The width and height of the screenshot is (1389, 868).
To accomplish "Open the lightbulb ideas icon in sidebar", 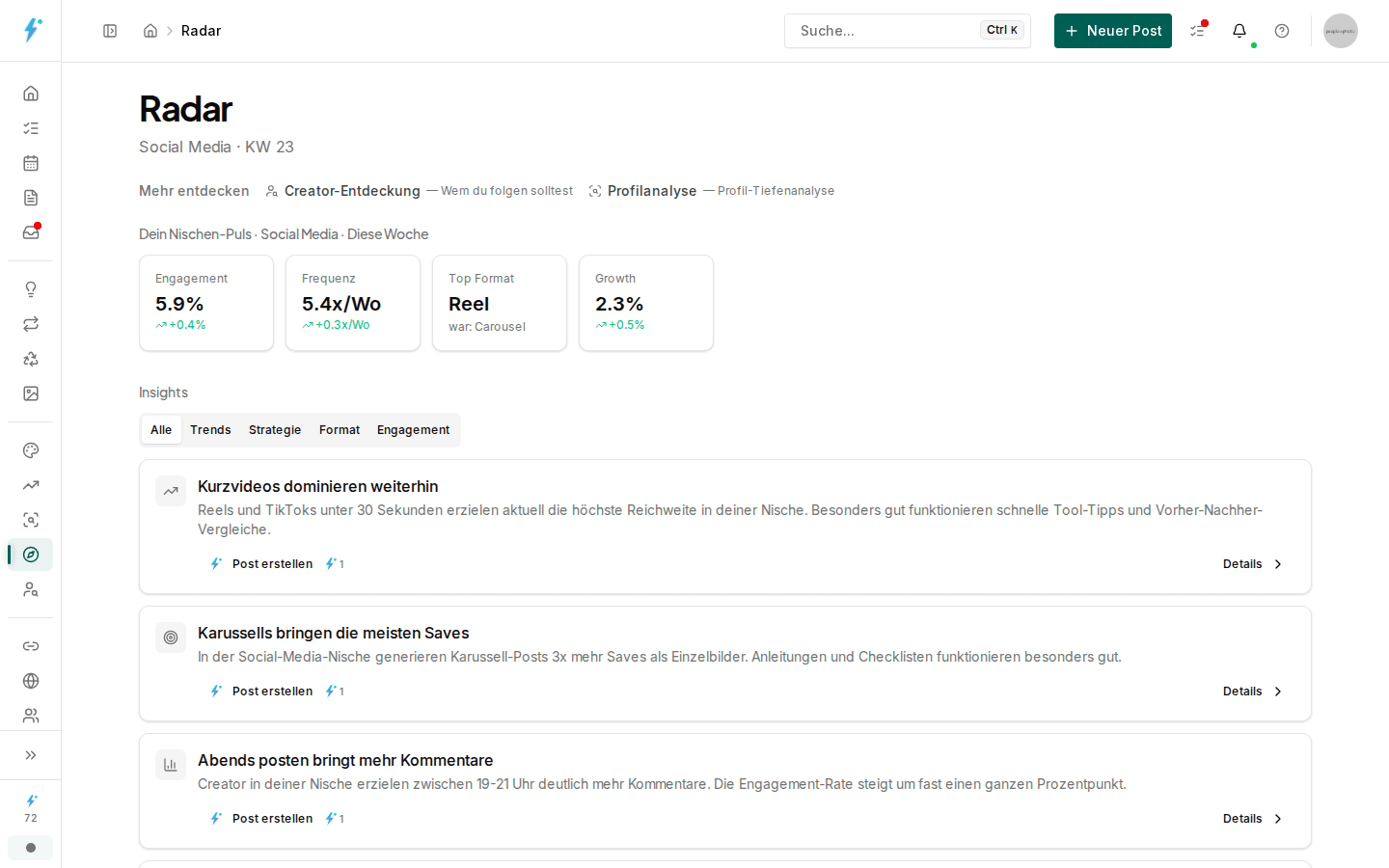I will 31,289.
